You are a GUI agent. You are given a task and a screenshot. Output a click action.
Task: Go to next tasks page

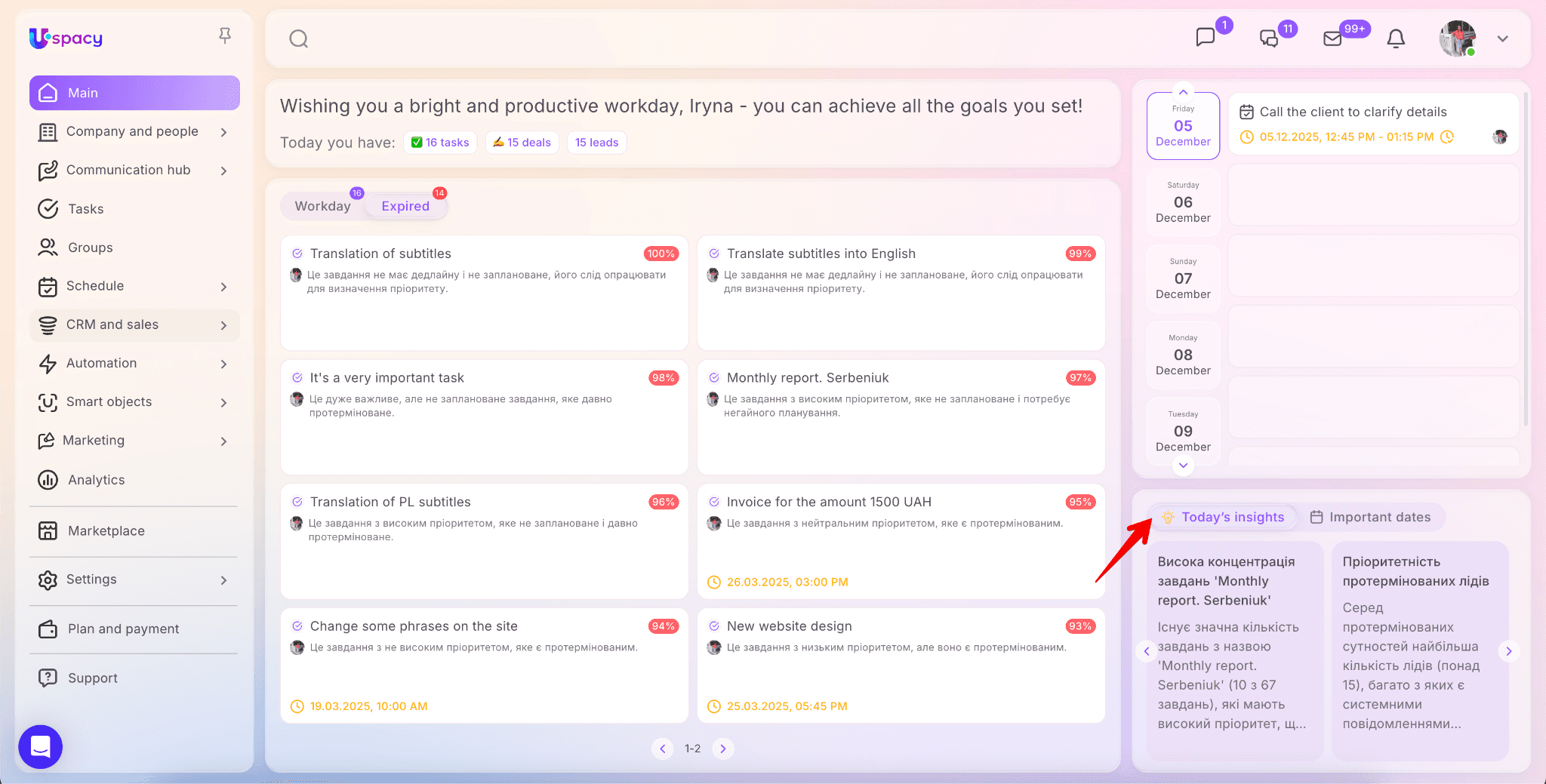coord(723,749)
